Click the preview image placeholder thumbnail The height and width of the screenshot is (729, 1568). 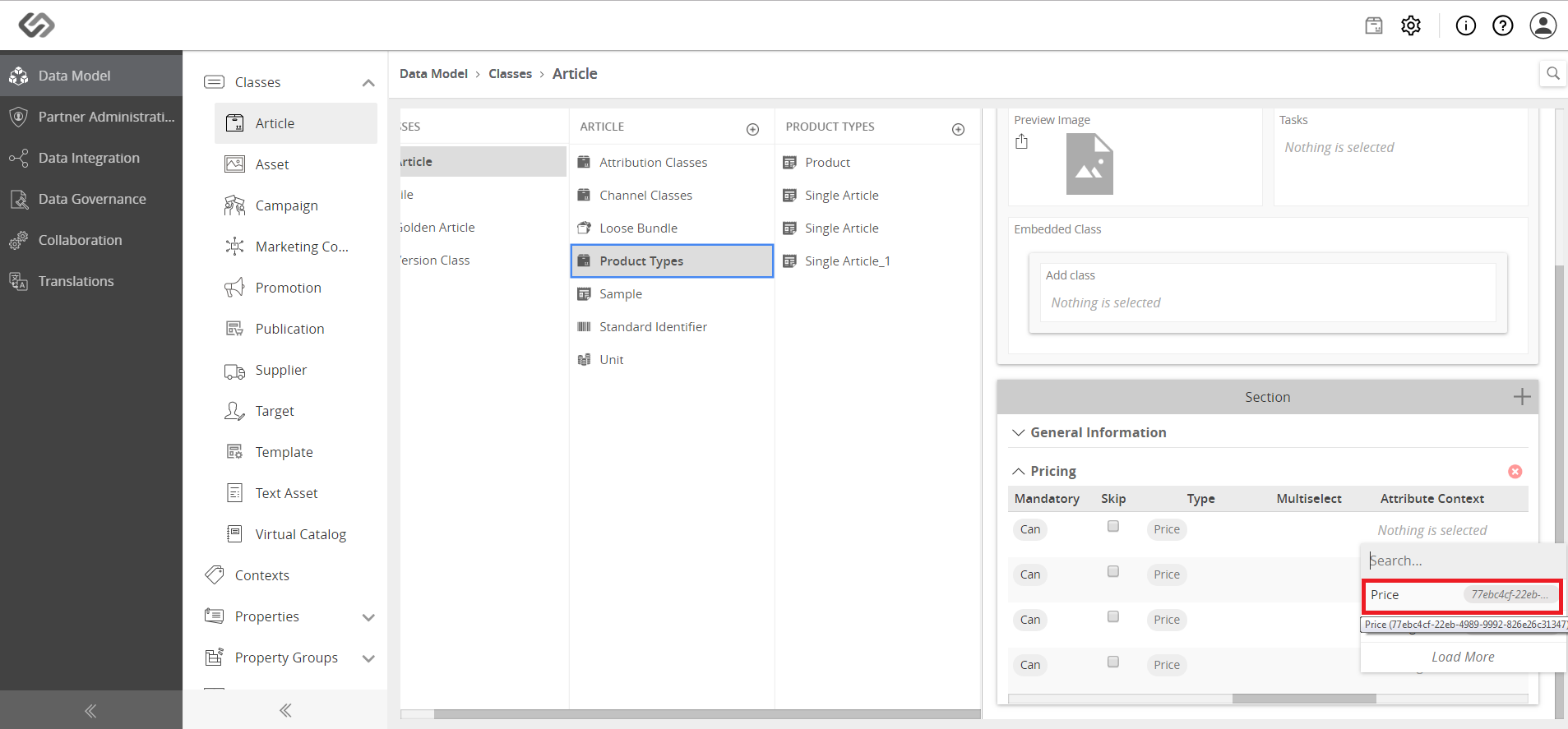(1089, 164)
